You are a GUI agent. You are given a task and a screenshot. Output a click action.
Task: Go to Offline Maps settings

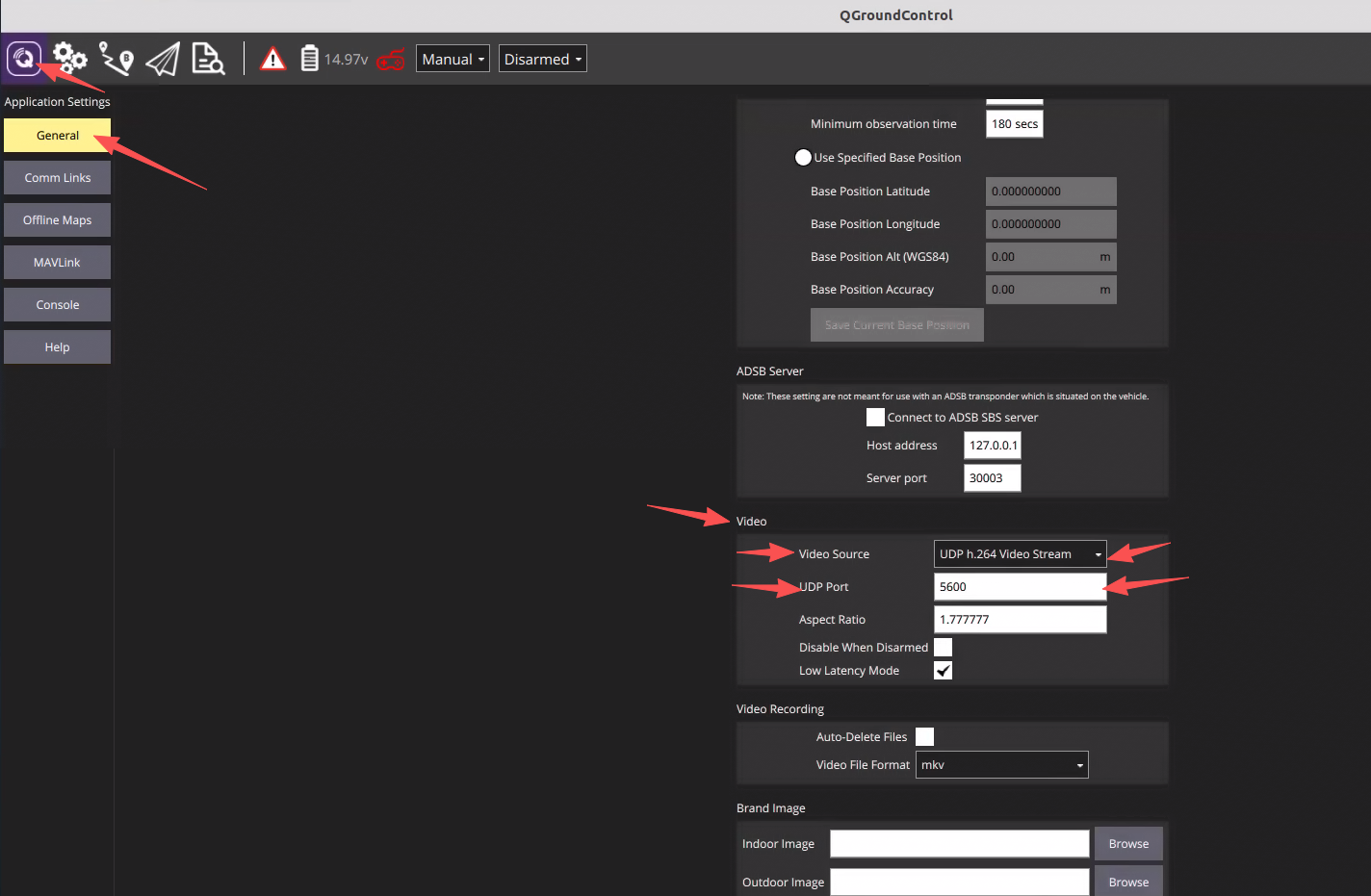point(58,220)
